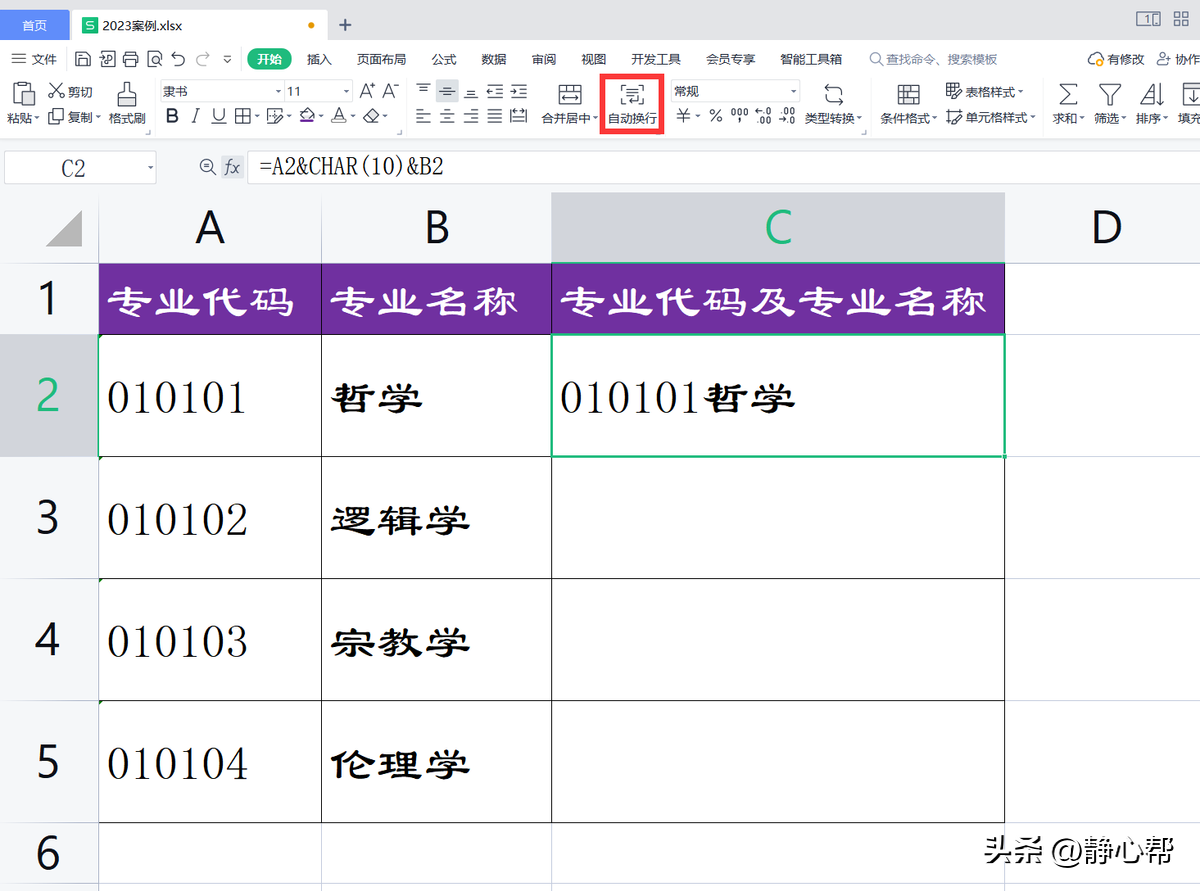Screen dimensions: 1200x891
Task: Click the Merge and Center (合并居中) icon
Action: 570,95
